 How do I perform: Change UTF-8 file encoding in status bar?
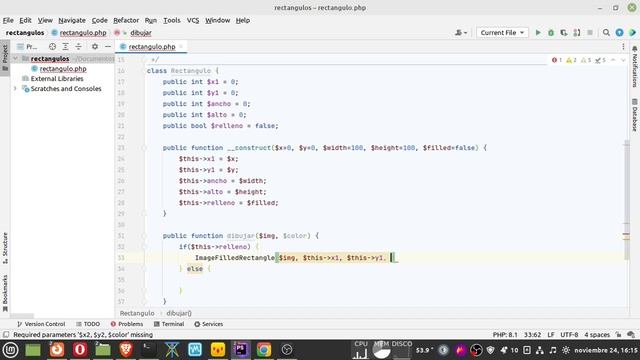(569, 335)
